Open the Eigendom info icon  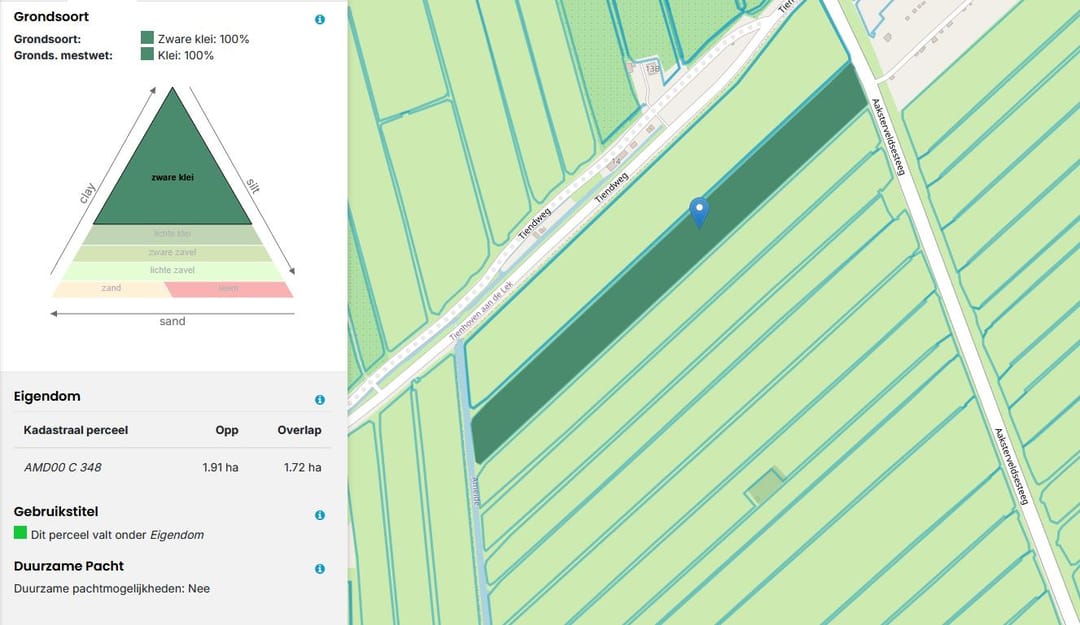[320, 400]
